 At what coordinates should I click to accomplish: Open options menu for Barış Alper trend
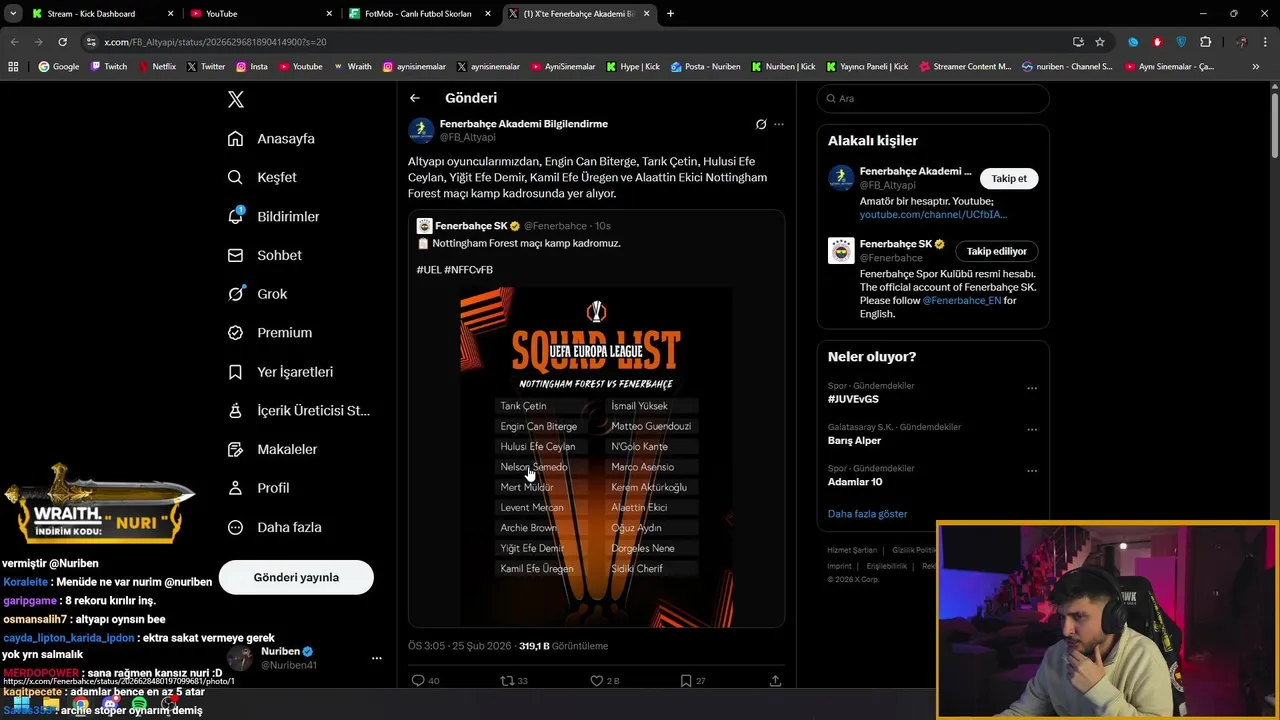point(1032,430)
